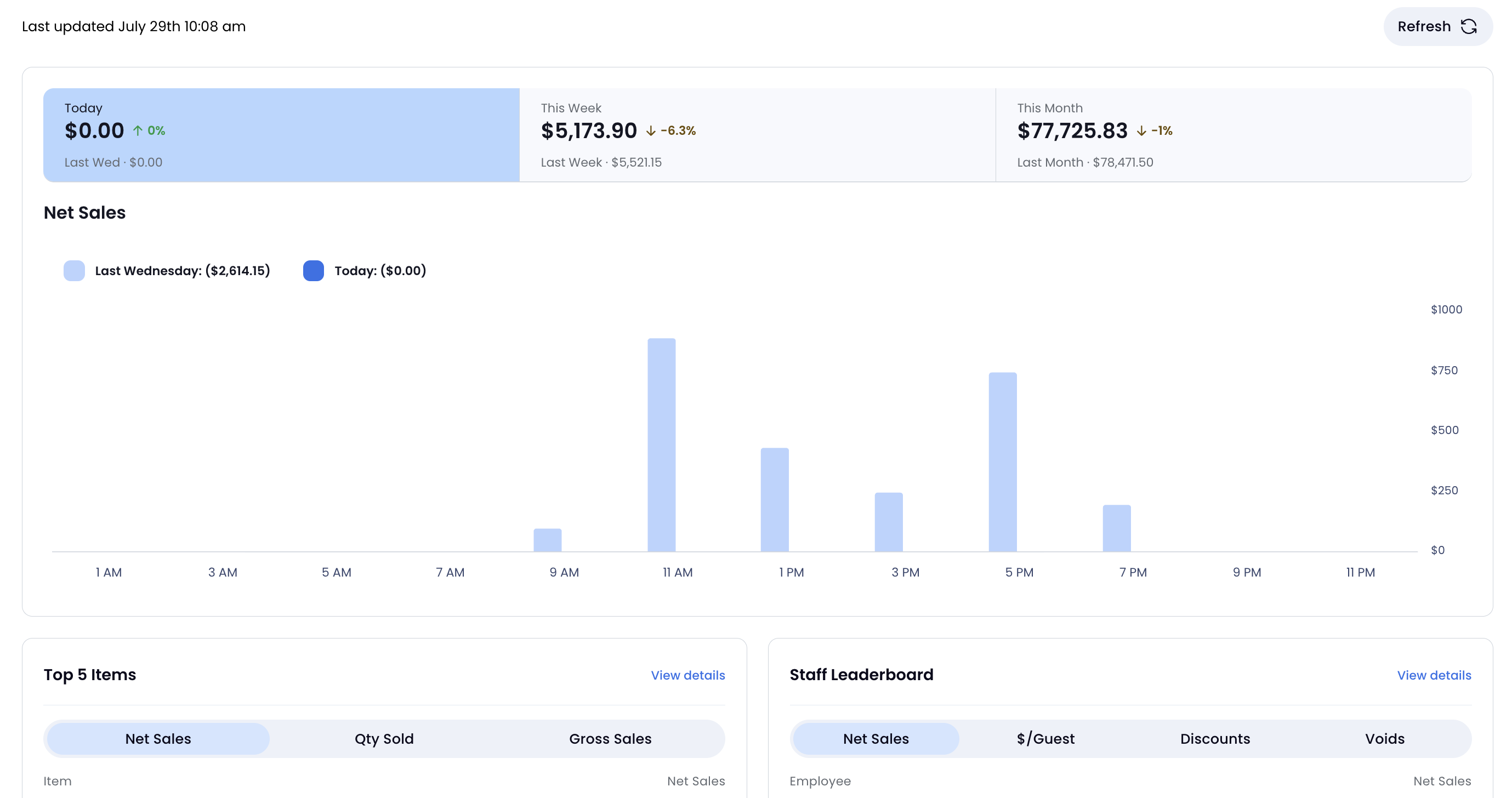Select the This Week sales card
Viewport: 1512px width, 798px height.
tap(757, 135)
